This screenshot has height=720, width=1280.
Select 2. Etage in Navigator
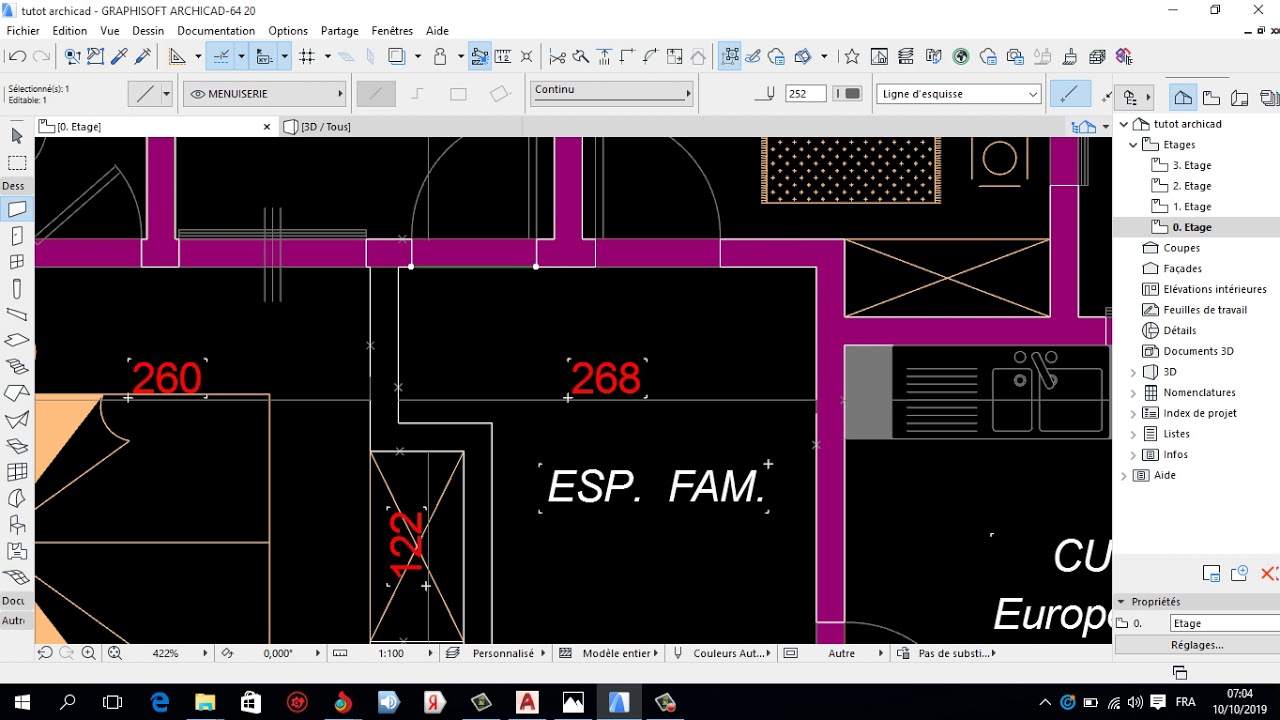1191,186
